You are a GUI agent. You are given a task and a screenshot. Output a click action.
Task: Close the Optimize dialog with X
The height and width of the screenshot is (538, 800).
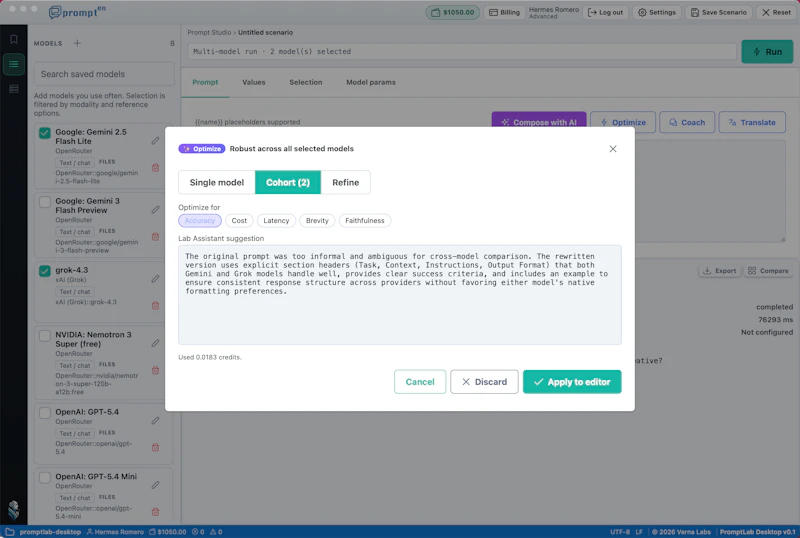(613, 149)
